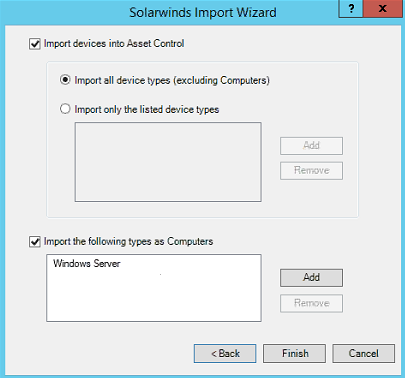Image resolution: width=405 pixels, height=378 pixels.
Task: Click inside the empty listed device types box
Action: (168, 162)
